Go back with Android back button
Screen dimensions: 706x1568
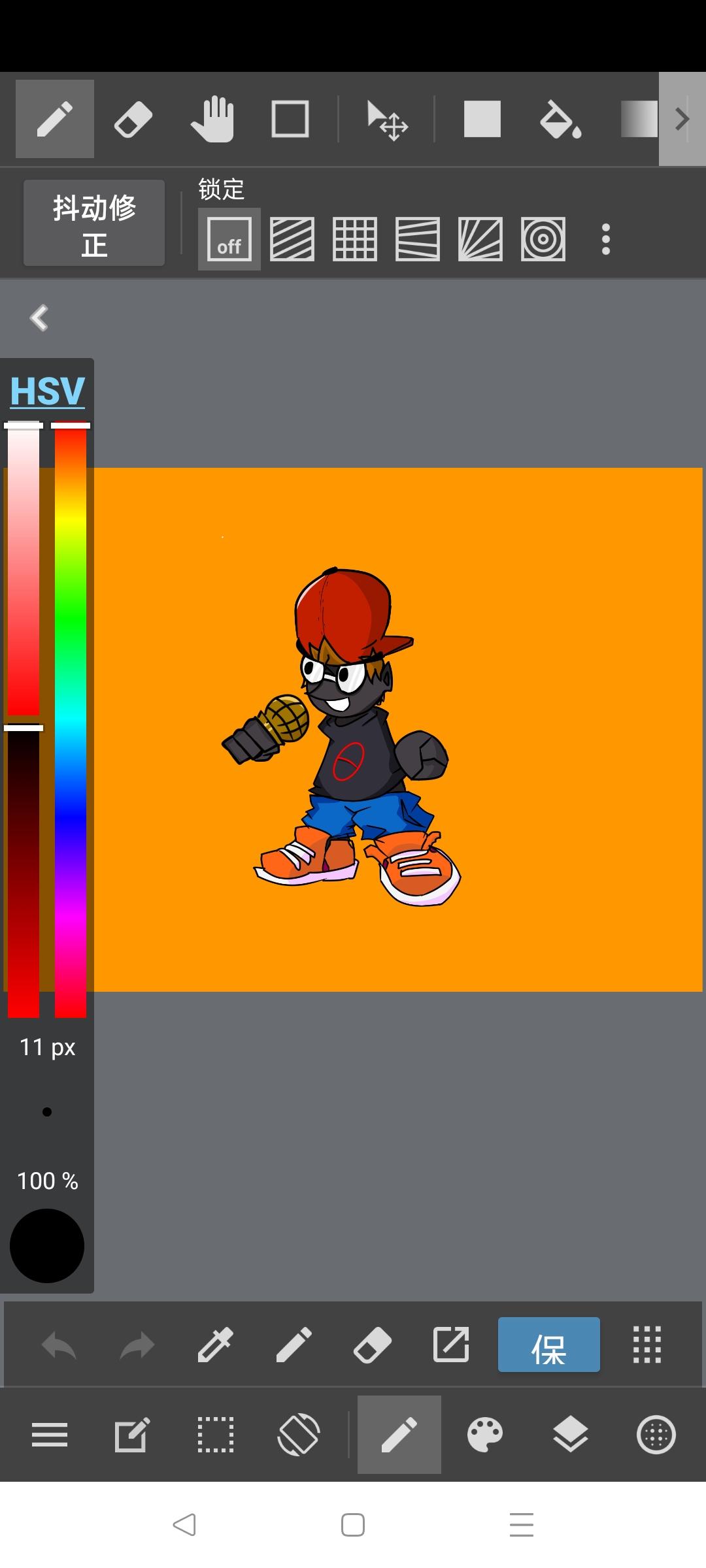(184, 1525)
